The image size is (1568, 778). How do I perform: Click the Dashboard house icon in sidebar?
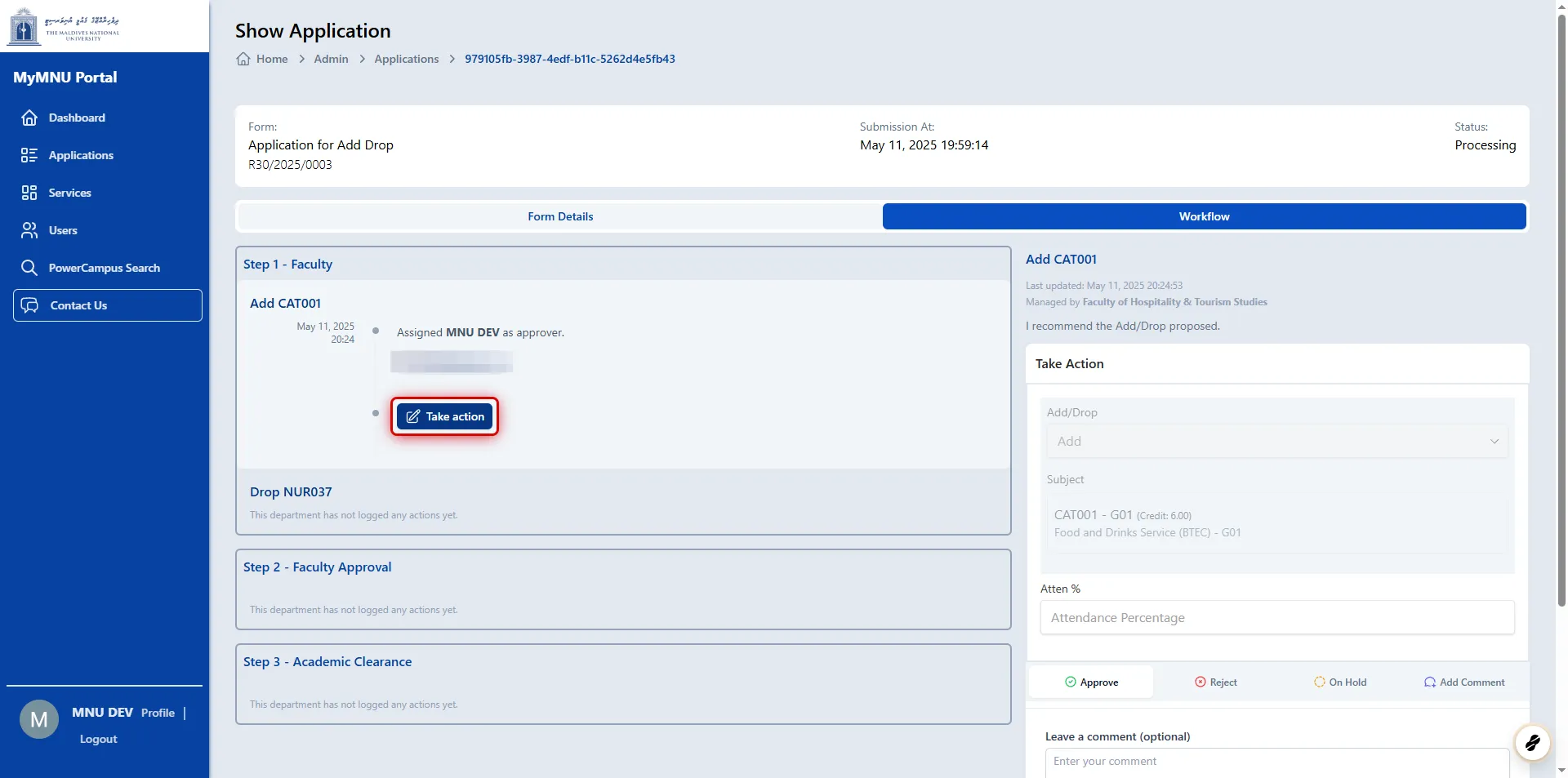(29, 118)
